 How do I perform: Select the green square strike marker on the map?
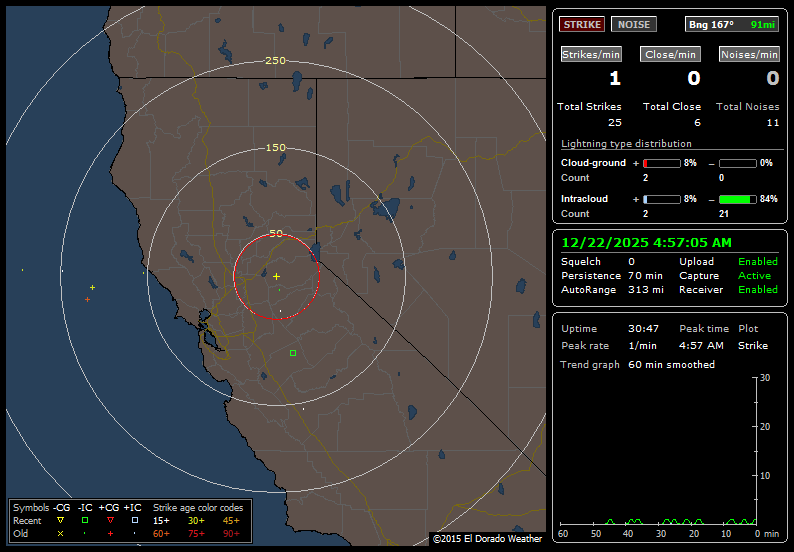pos(293,353)
